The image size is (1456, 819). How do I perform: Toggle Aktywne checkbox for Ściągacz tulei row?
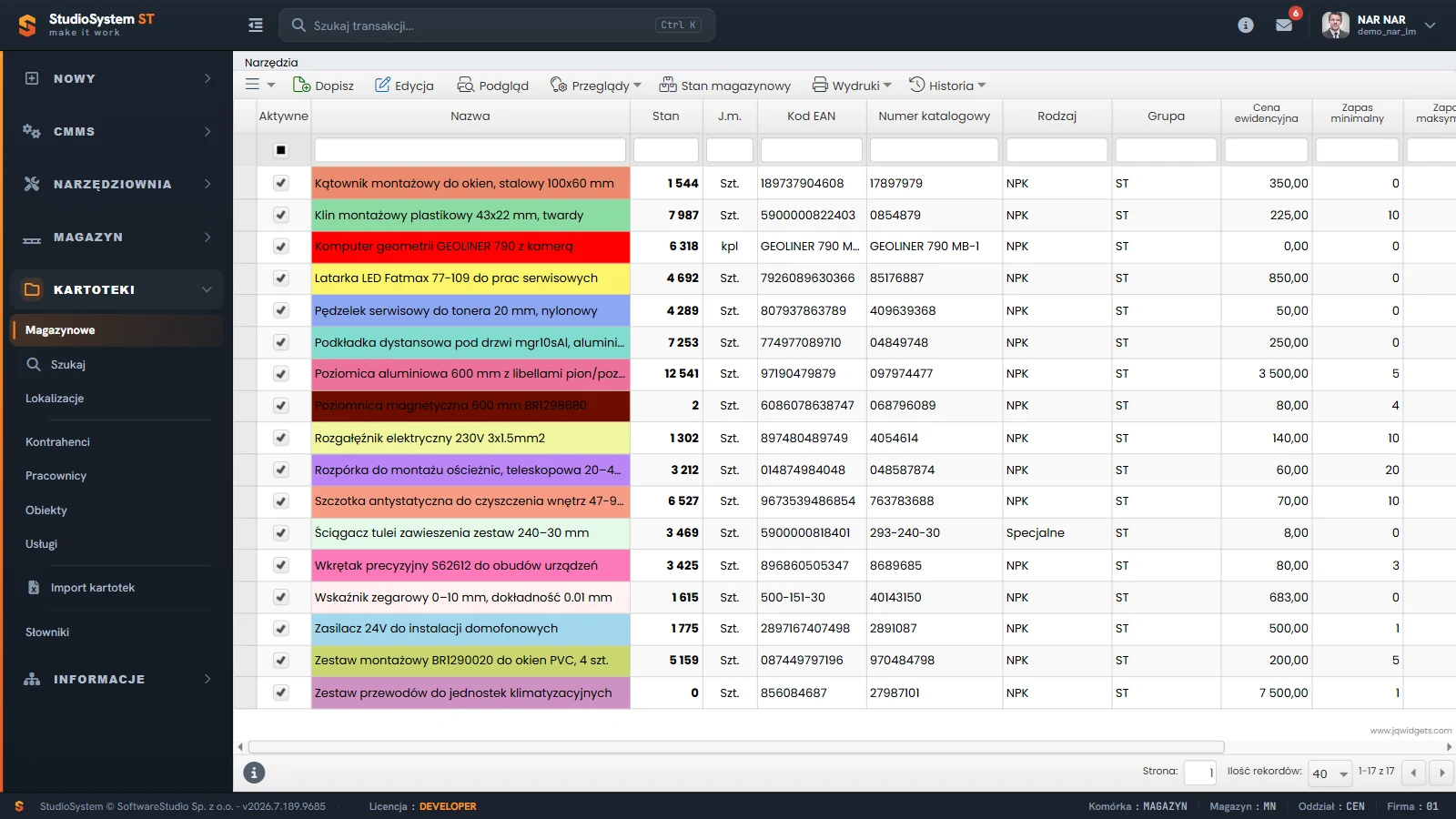[x=281, y=533]
